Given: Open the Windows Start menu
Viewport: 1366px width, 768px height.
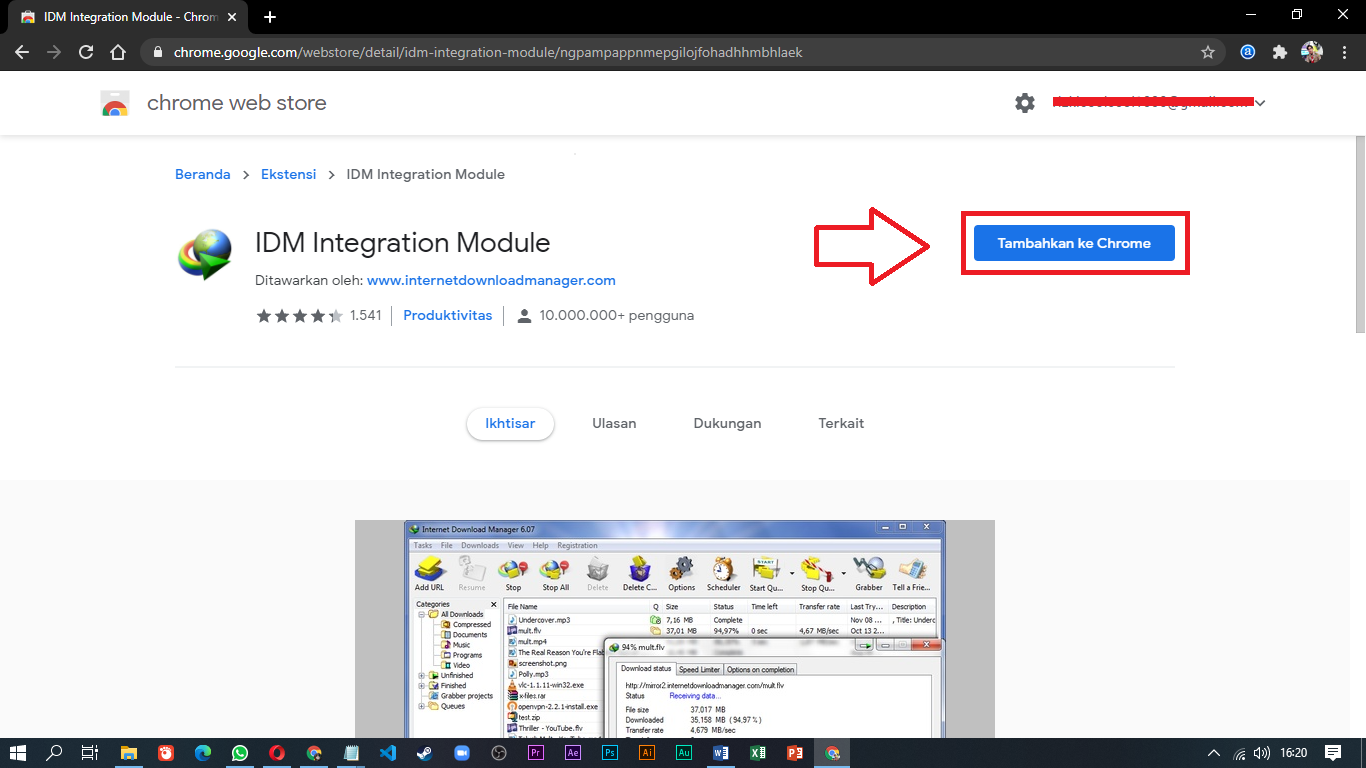Looking at the screenshot, I should point(18,753).
